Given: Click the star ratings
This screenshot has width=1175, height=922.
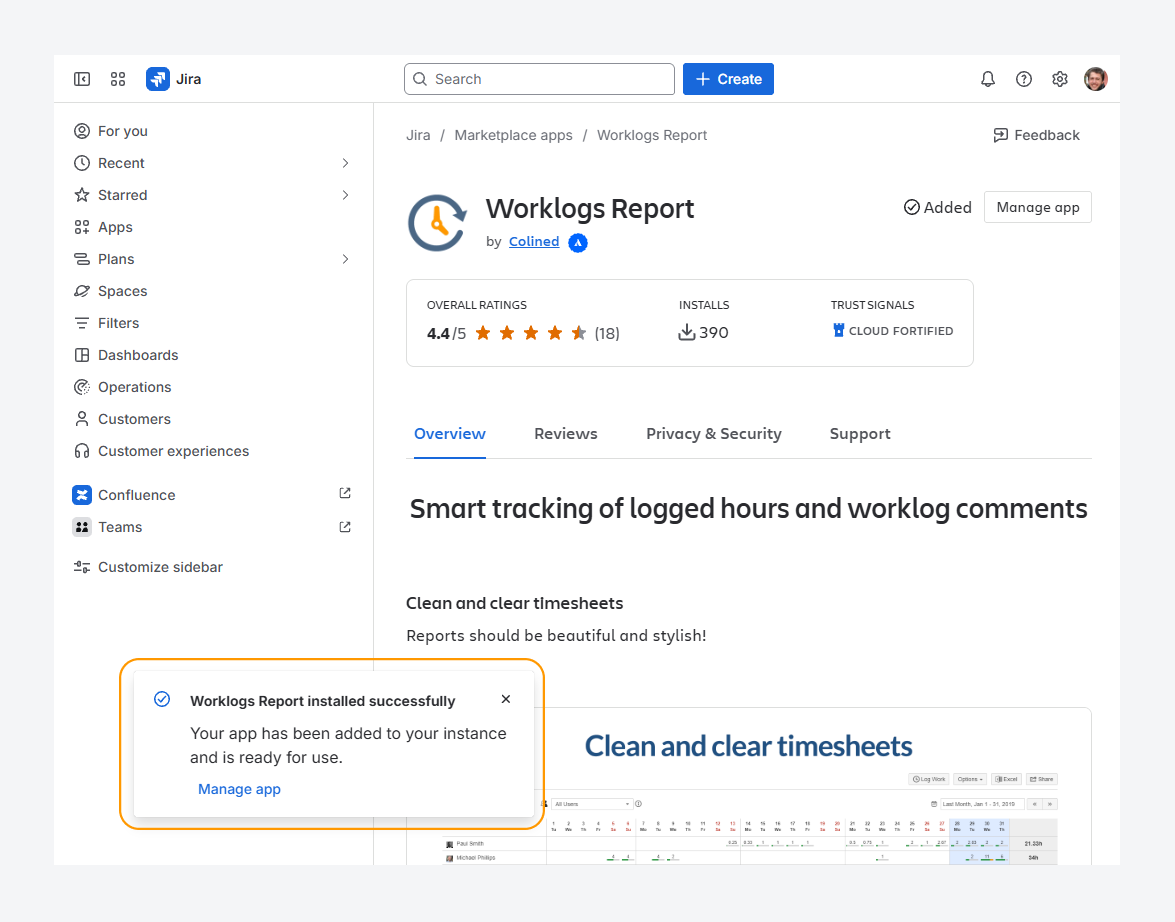Looking at the screenshot, I should pyautogui.click(x=531, y=333).
